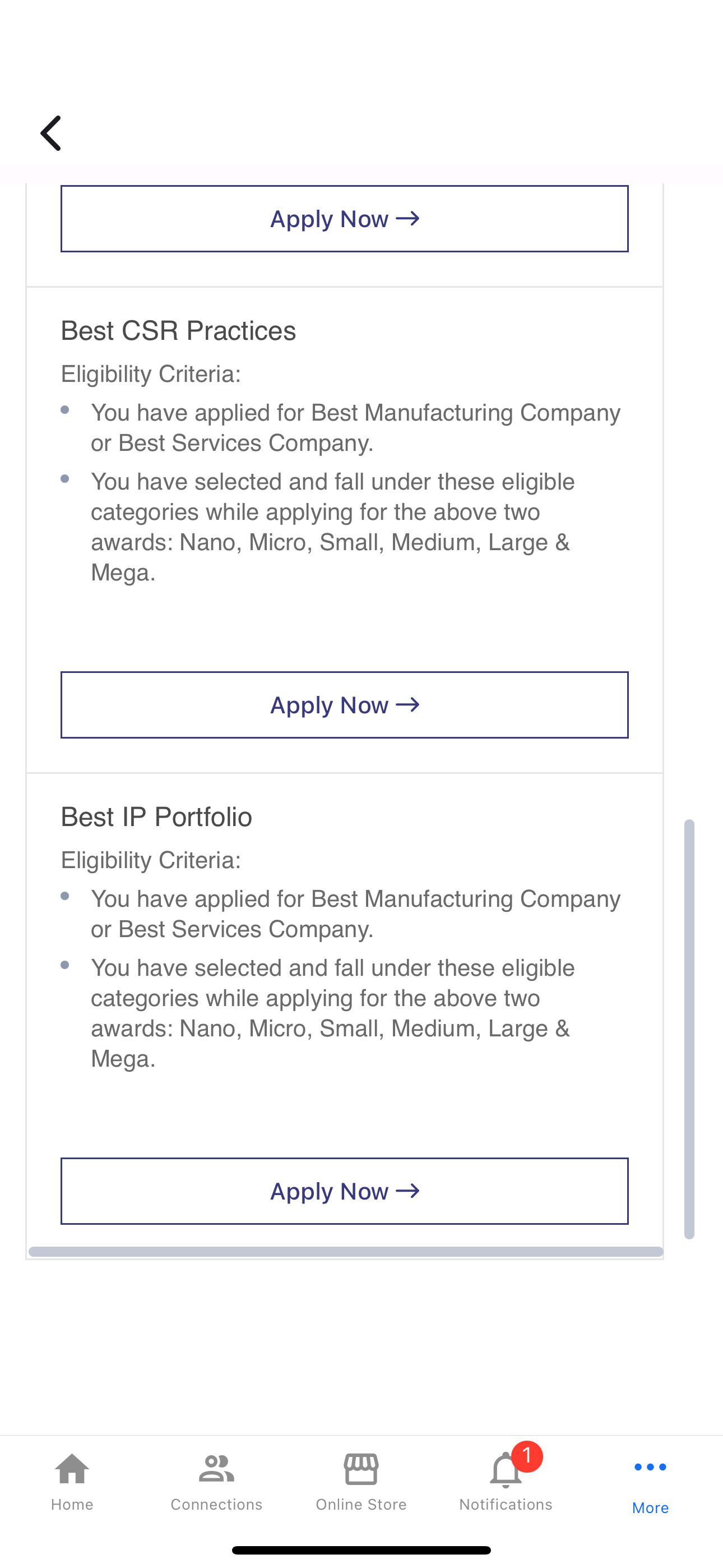This screenshot has width=723, height=1568.
Task: Open the Notifications bell icon
Action: click(x=505, y=1470)
